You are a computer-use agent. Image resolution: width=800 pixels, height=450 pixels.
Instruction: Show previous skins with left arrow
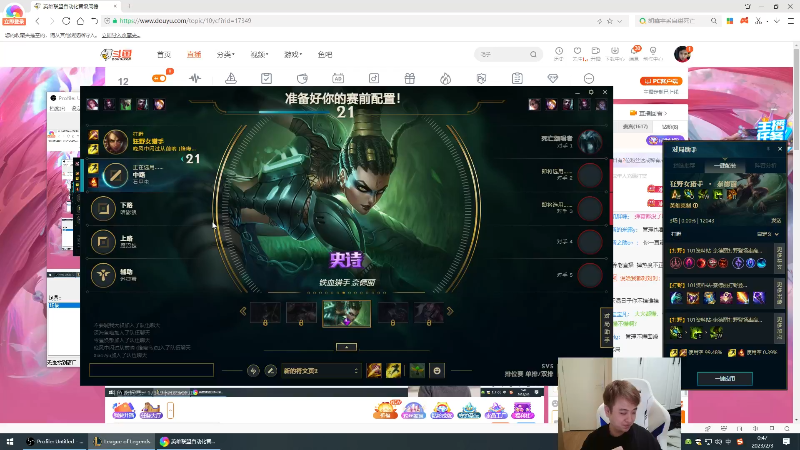243,311
